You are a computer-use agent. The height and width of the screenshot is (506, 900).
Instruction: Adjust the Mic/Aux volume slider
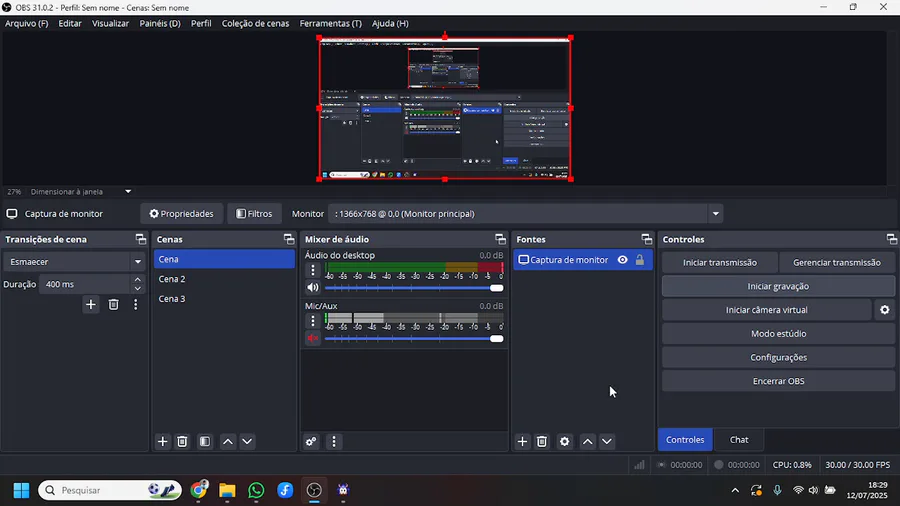click(x=414, y=338)
